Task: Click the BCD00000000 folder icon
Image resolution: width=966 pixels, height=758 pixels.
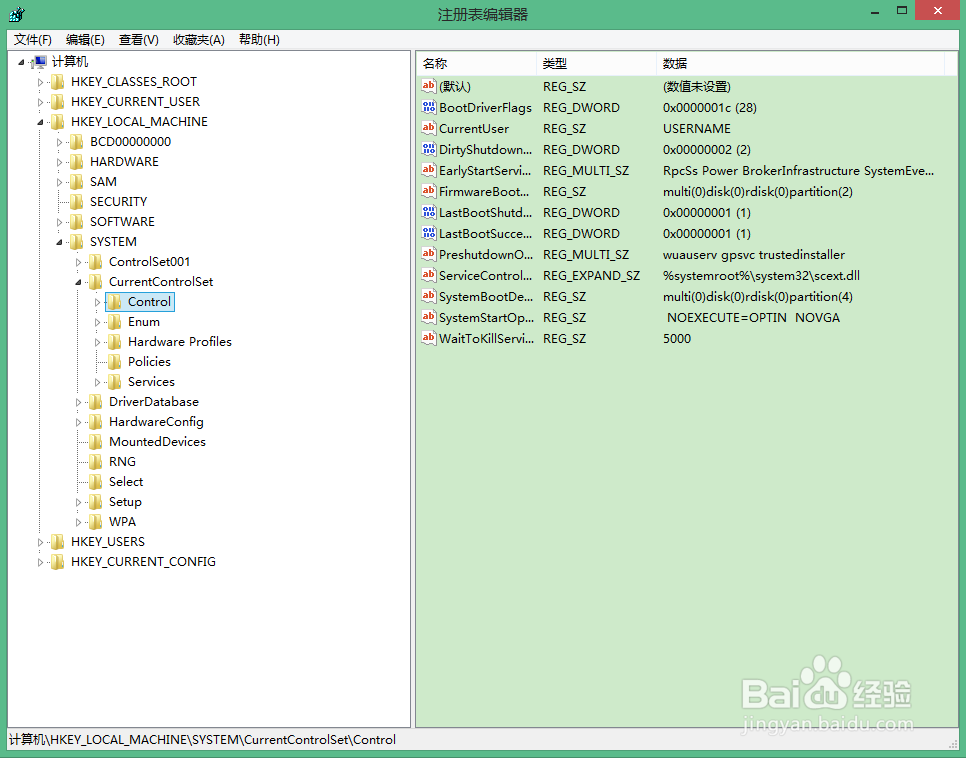Action: point(76,142)
